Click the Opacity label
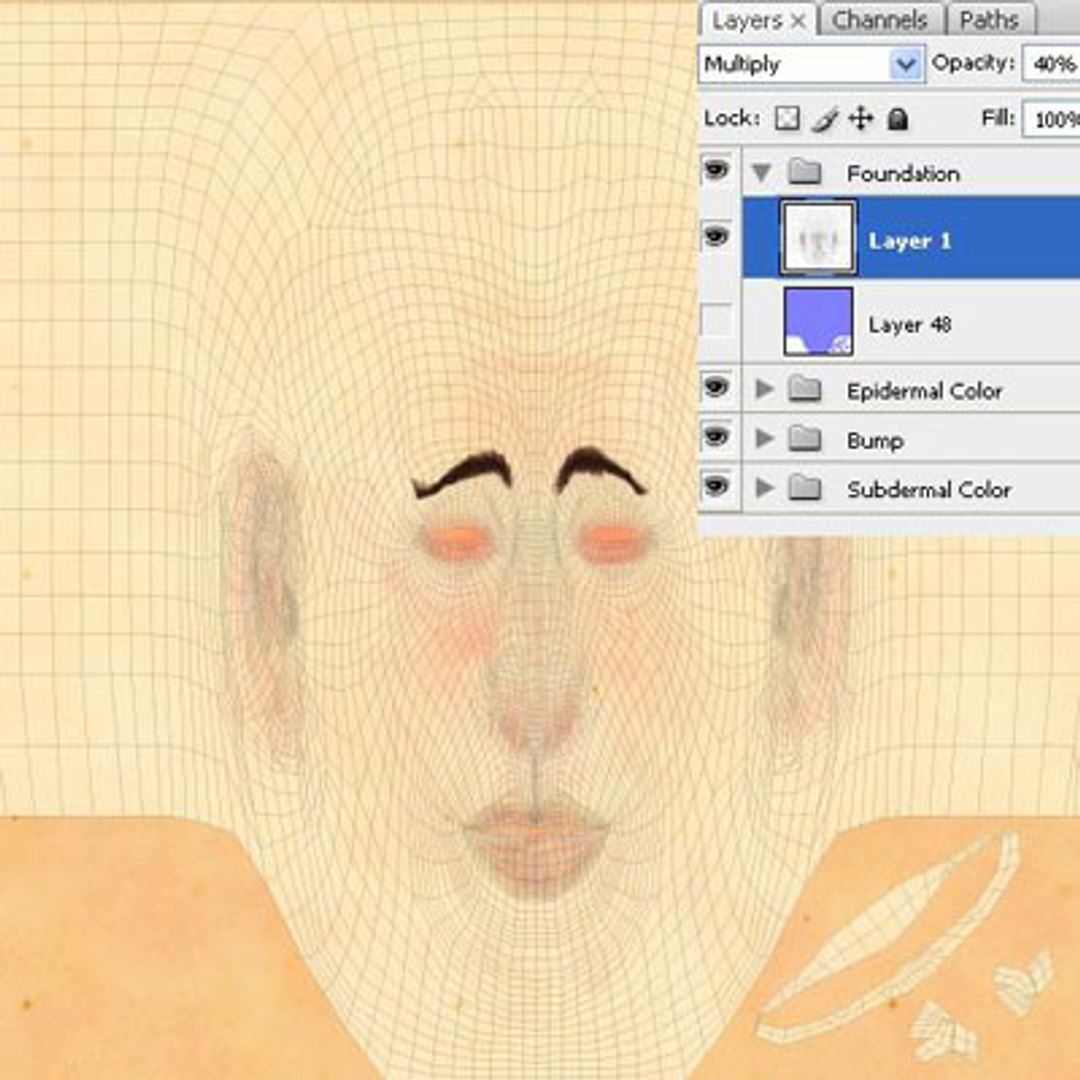The height and width of the screenshot is (1080, 1080). point(973,63)
